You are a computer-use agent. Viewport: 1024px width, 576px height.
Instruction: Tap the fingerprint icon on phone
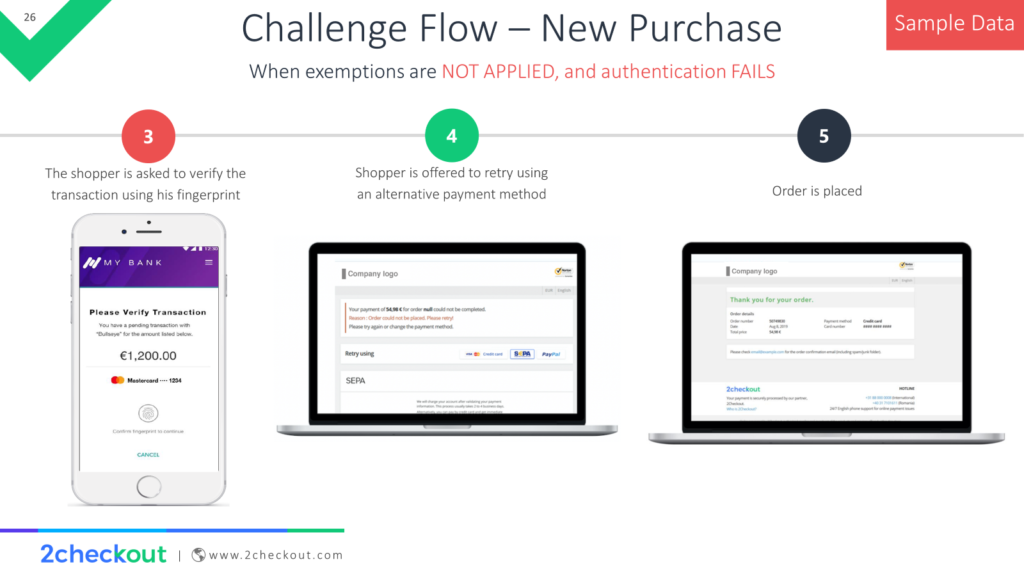pyautogui.click(x=148, y=413)
